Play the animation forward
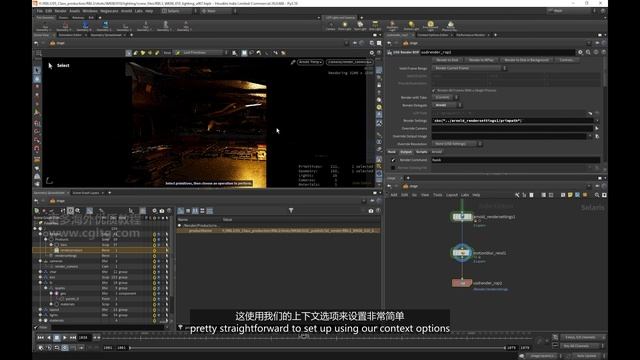This screenshot has width=640, height=360. coord(64,338)
